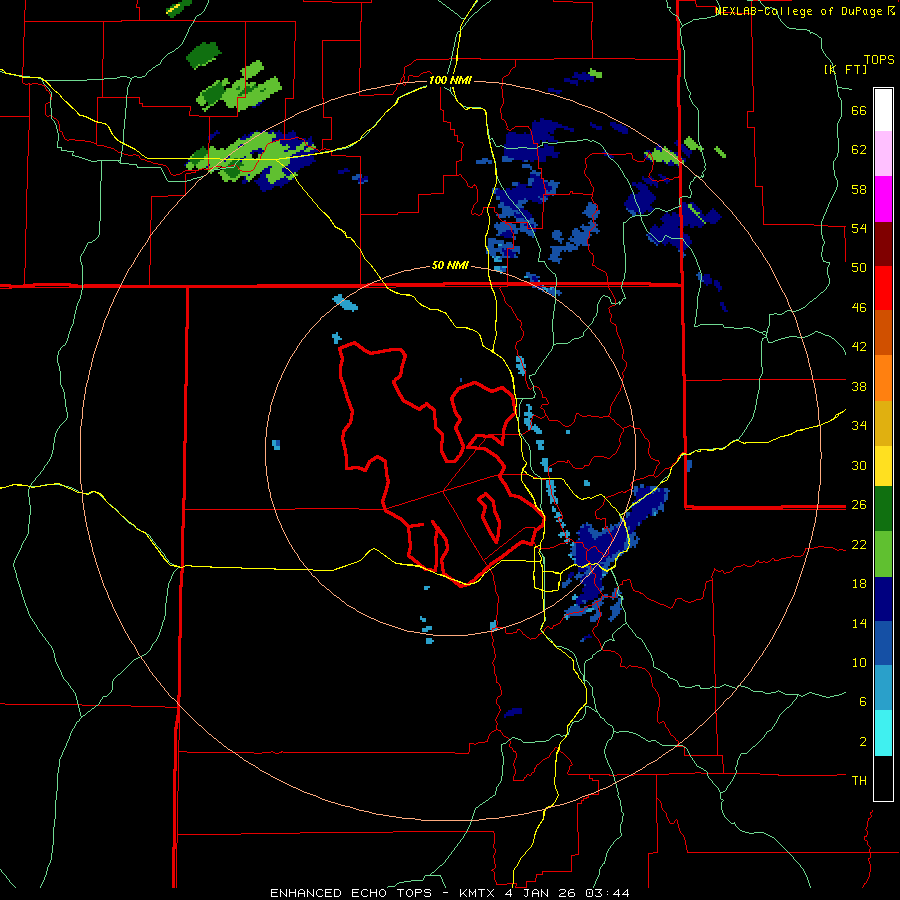The image size is (900, 900).
Task: Click the light pink legend swatch
Action: point(883,153)
